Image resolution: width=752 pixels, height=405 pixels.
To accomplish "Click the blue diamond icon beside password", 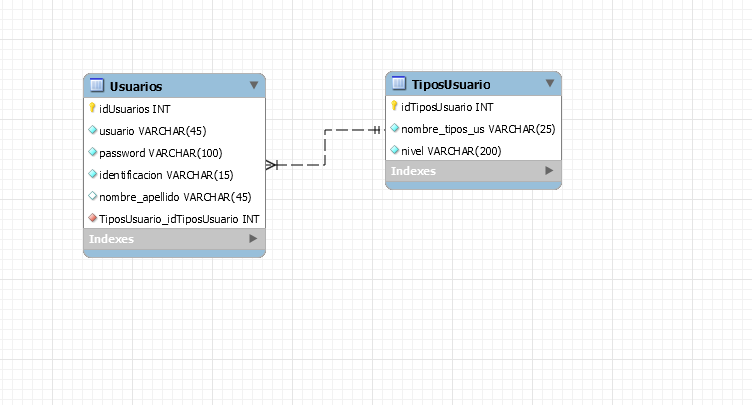I will tap(93, 153).
